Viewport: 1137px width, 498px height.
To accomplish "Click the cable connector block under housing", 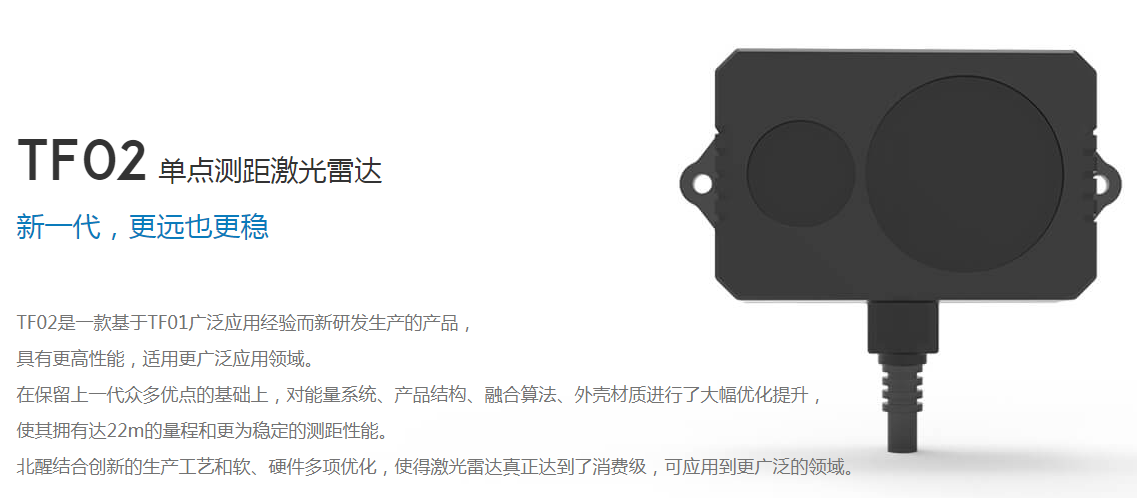I will [x=904, y=326].
